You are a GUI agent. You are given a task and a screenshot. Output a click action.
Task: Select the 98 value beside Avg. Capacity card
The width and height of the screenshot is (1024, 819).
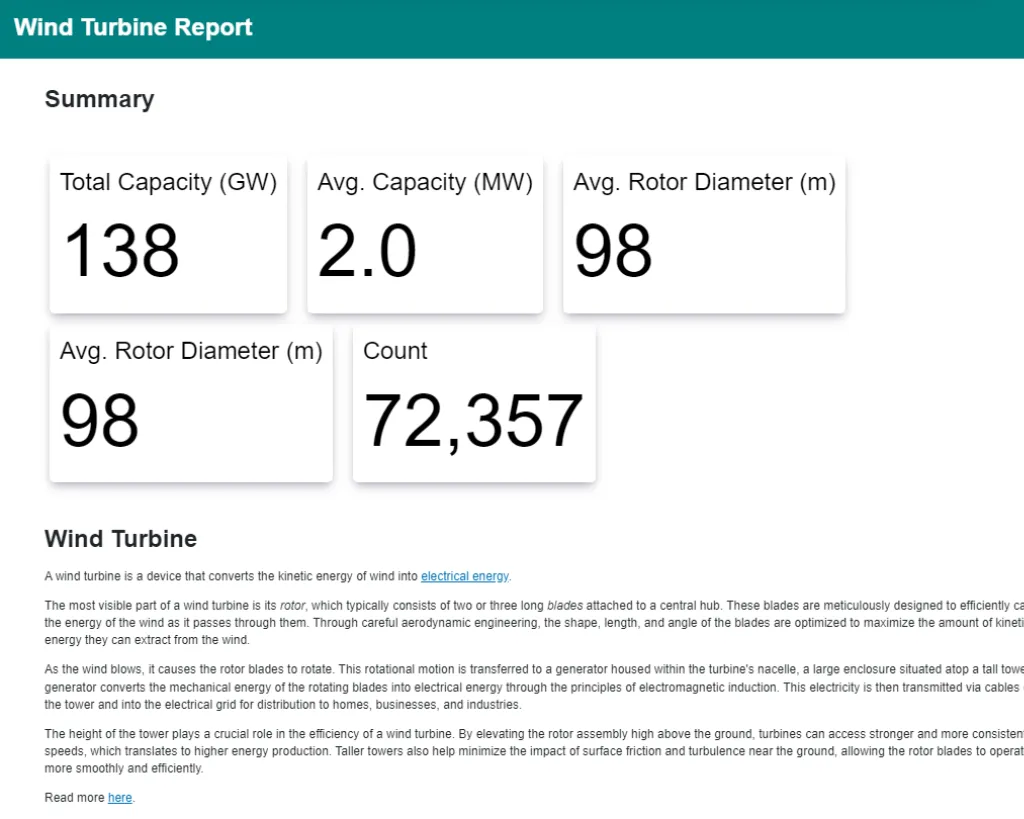613,250
